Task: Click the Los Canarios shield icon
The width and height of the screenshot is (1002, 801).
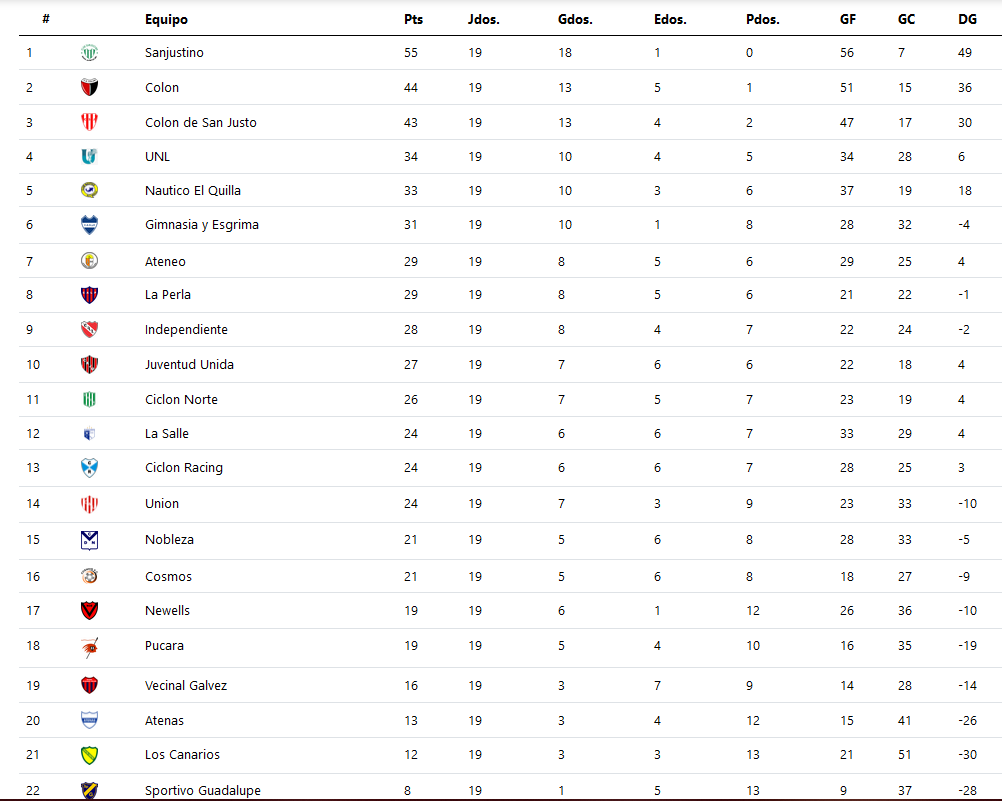Action: (x=89, y=755)
